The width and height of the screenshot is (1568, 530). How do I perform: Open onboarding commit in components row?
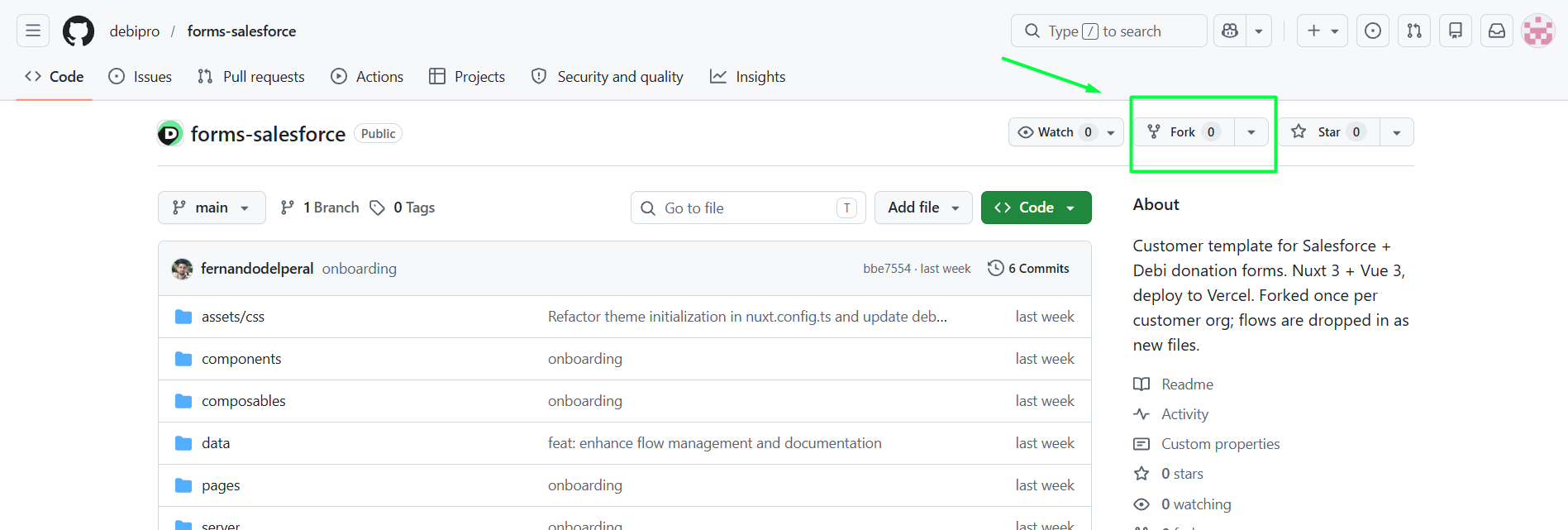pyautogui.click(x=585, y=359)
